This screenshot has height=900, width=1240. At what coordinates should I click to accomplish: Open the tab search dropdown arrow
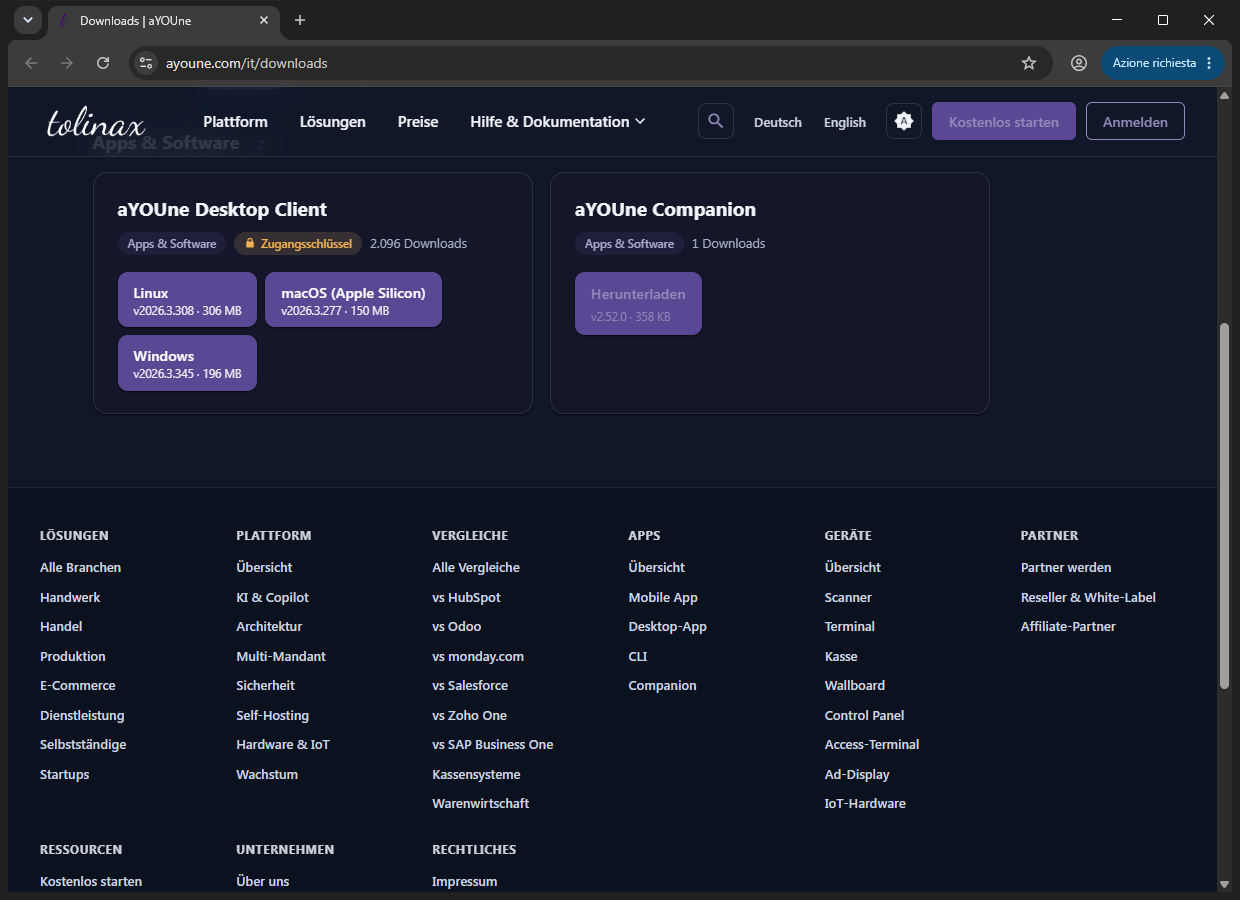tap(27, 20)
